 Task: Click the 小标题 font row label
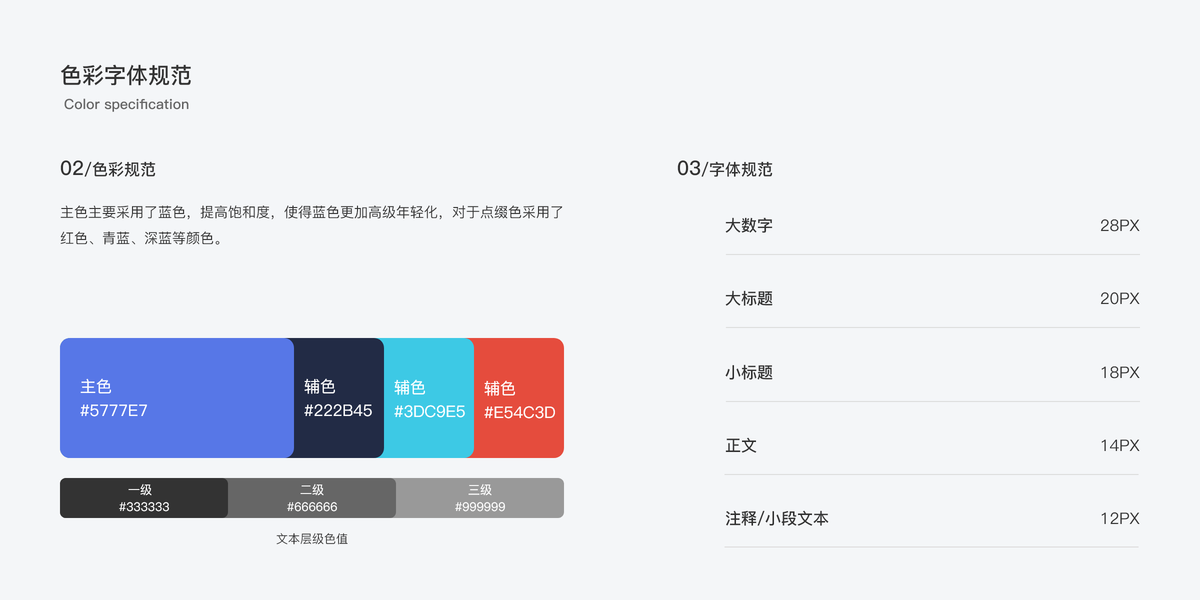(749, 372)
